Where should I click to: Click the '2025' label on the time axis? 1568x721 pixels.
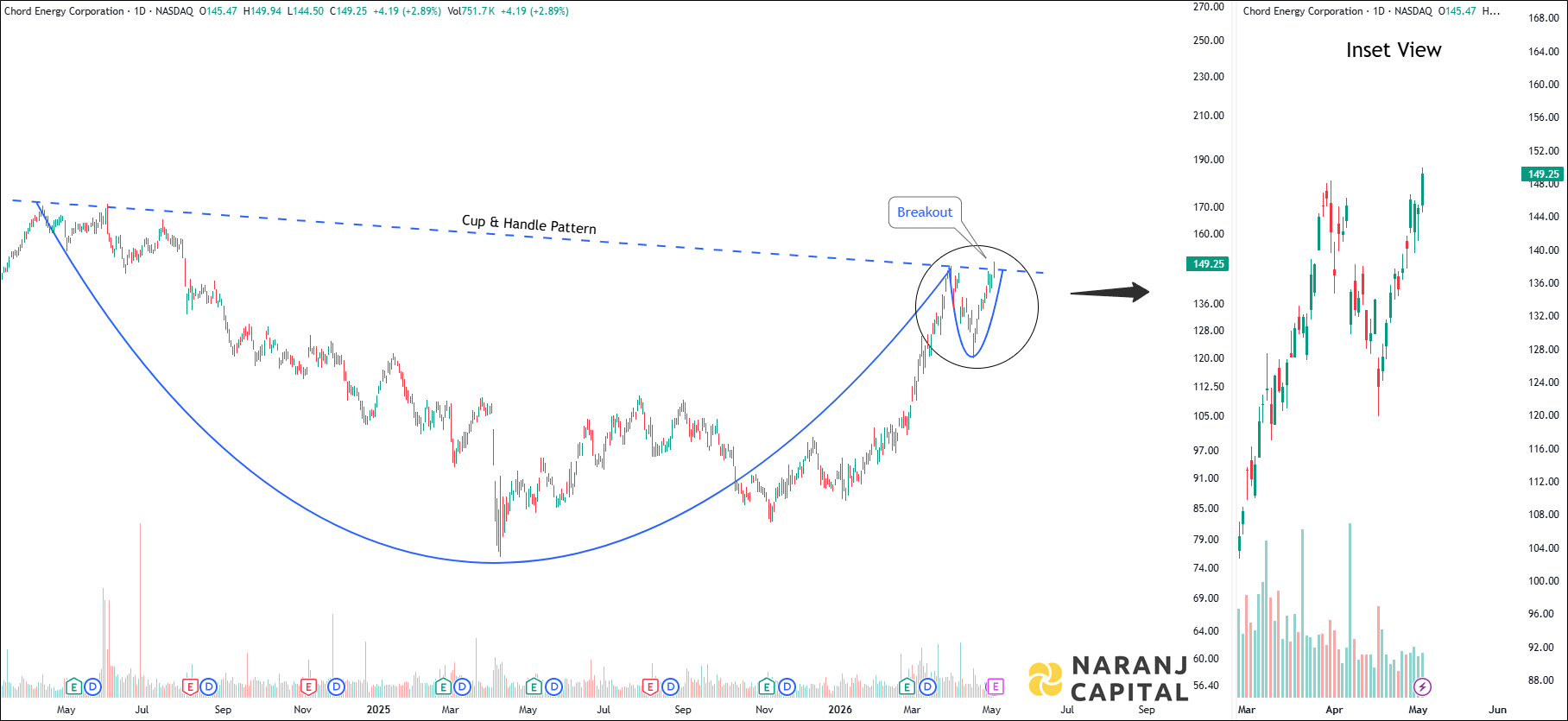point(378,710)
